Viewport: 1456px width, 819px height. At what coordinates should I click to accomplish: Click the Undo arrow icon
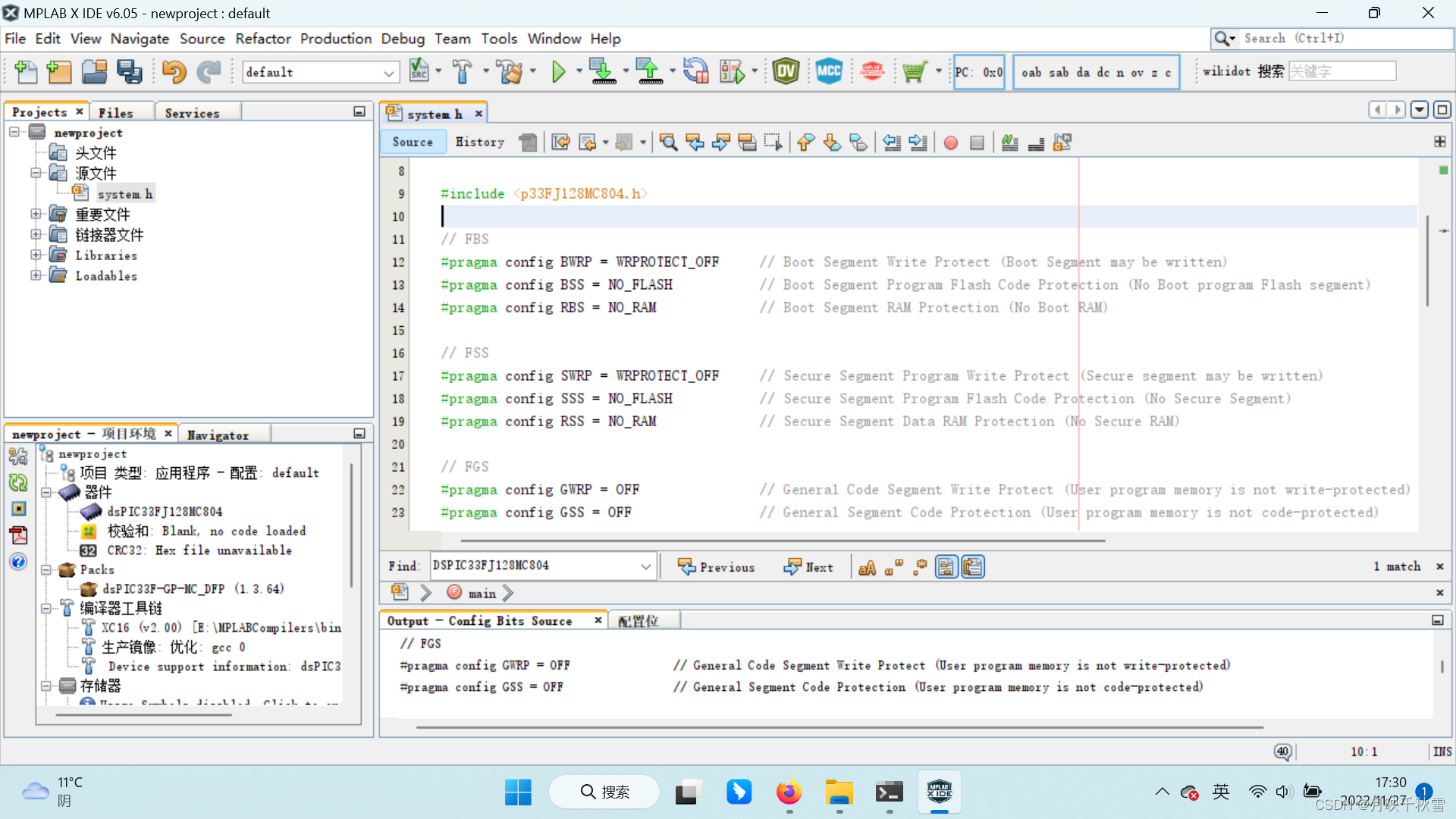174,72
